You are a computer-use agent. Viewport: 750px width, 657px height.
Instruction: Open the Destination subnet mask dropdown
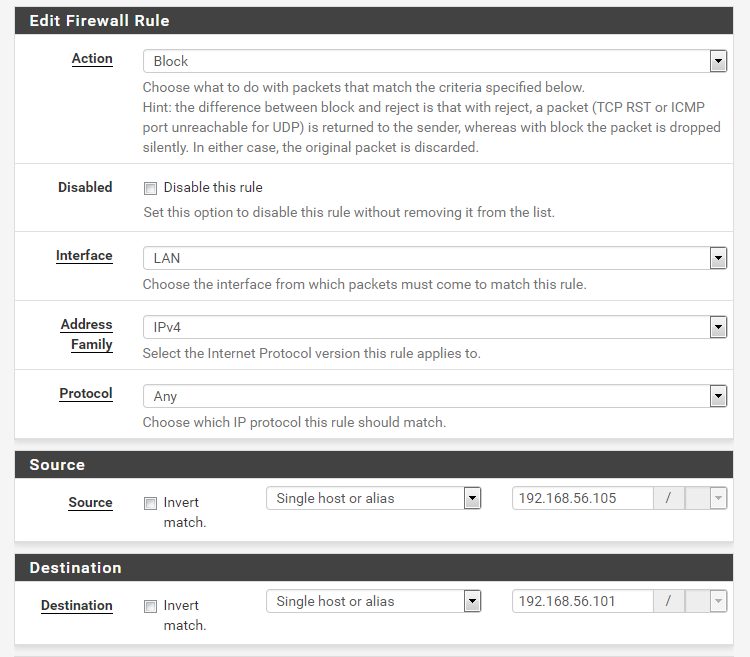(706, 602)
